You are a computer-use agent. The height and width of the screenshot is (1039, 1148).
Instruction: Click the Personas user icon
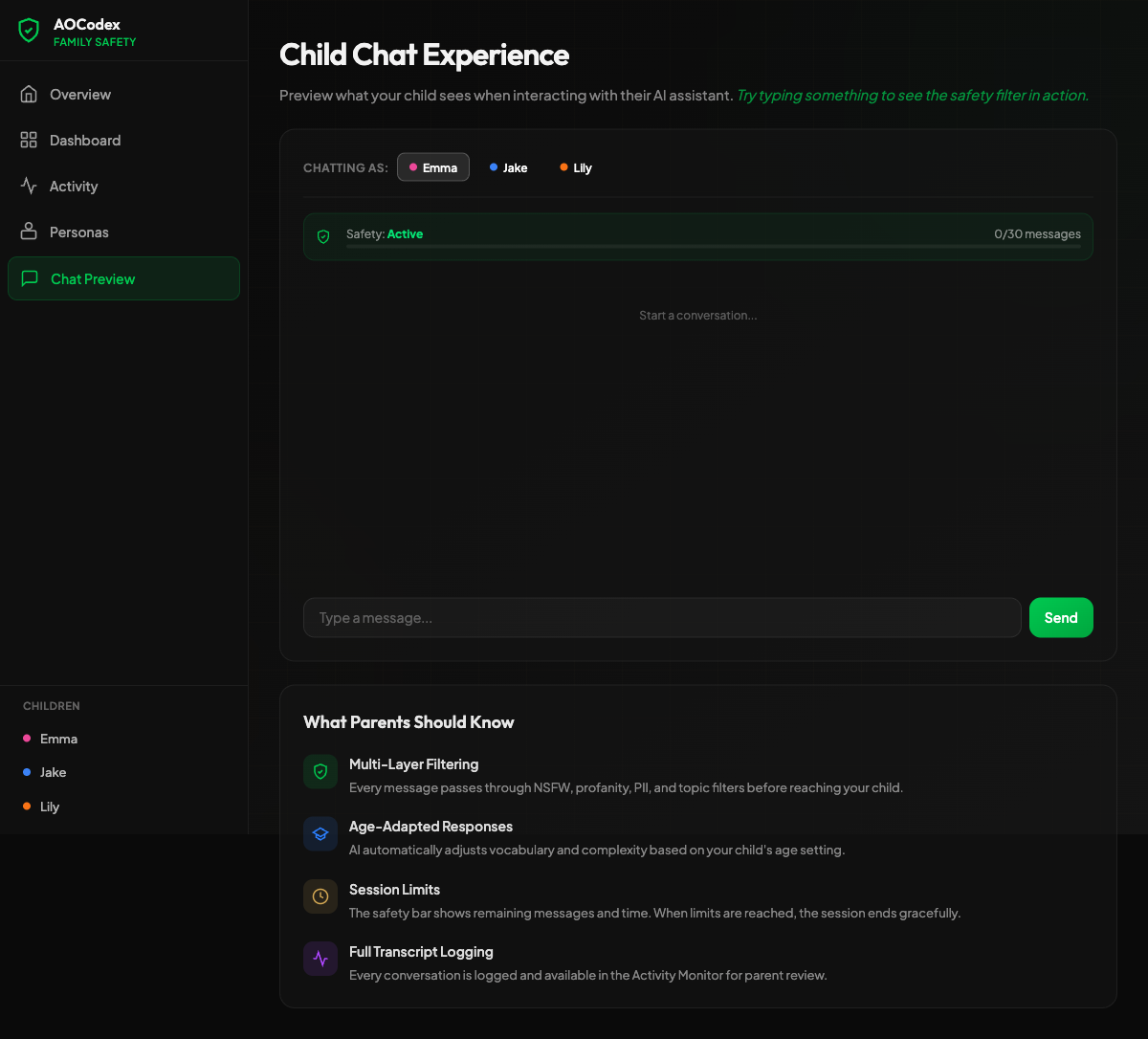point(29,232)
